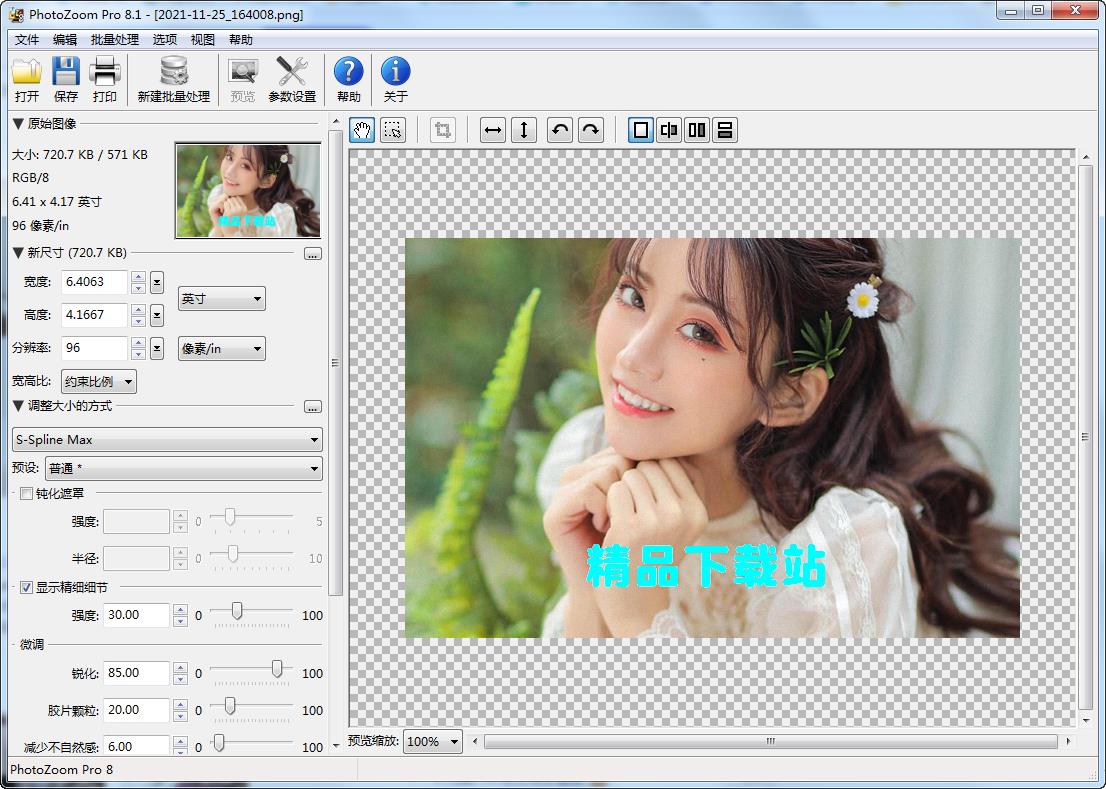
Task: Click the 胶片颗粒 value field
Action: coord(136,709)
